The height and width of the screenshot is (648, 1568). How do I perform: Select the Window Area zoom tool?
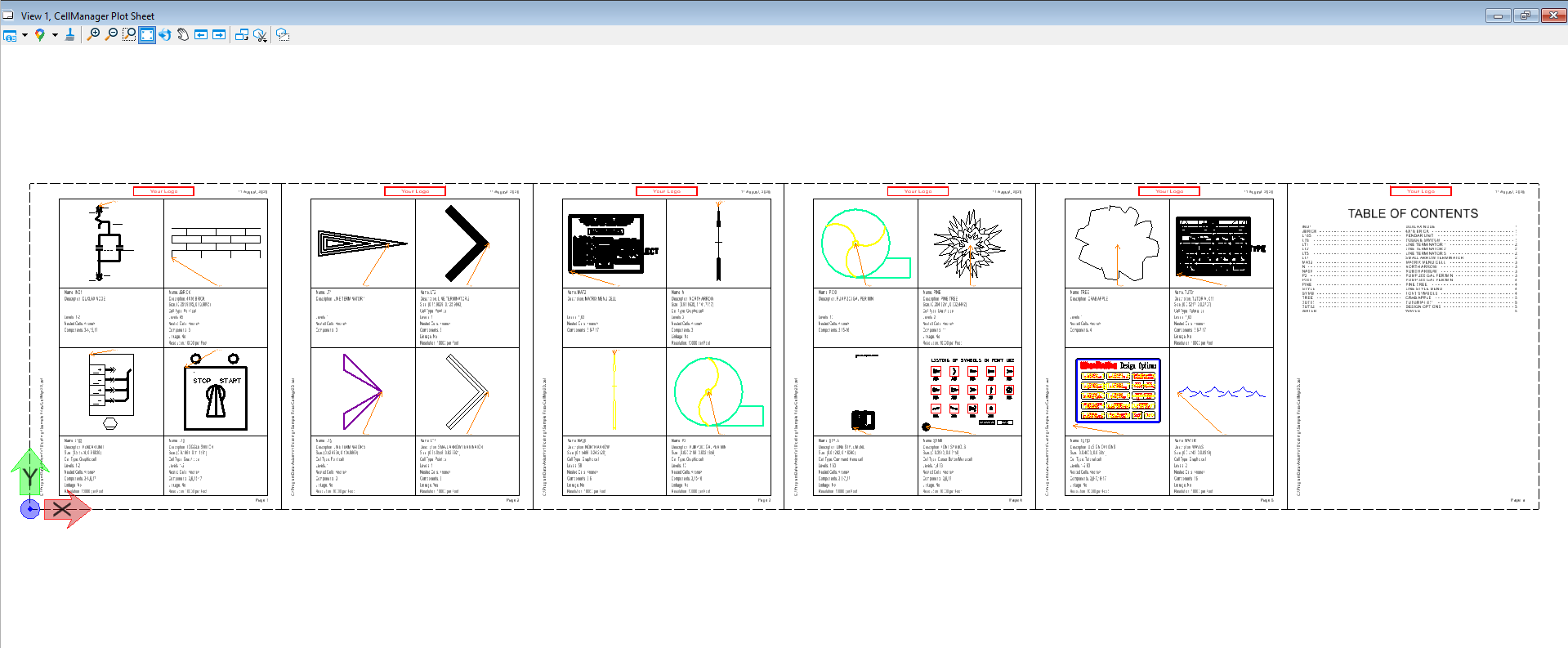tap(129, 35)
